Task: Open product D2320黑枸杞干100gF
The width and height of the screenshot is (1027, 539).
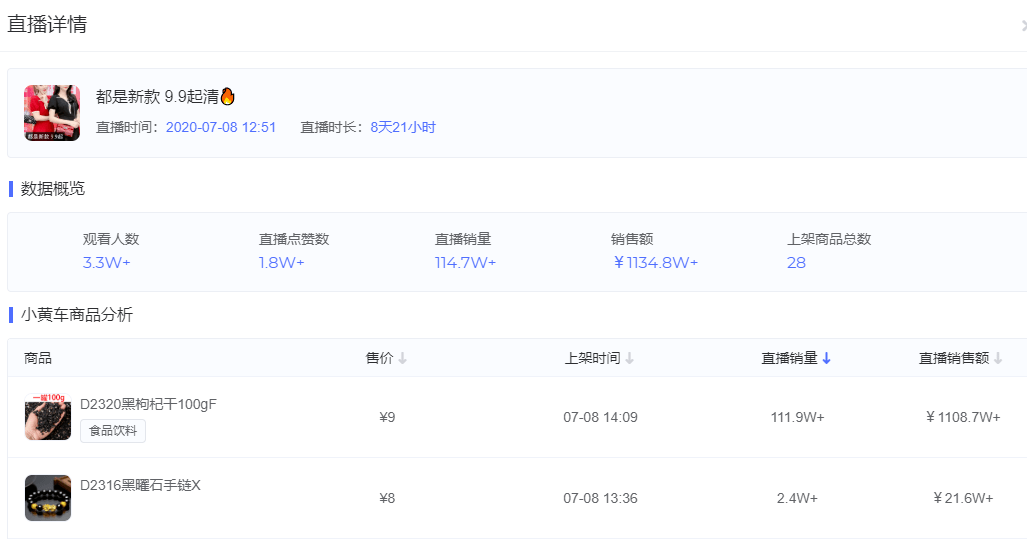Action: (148, 405)
